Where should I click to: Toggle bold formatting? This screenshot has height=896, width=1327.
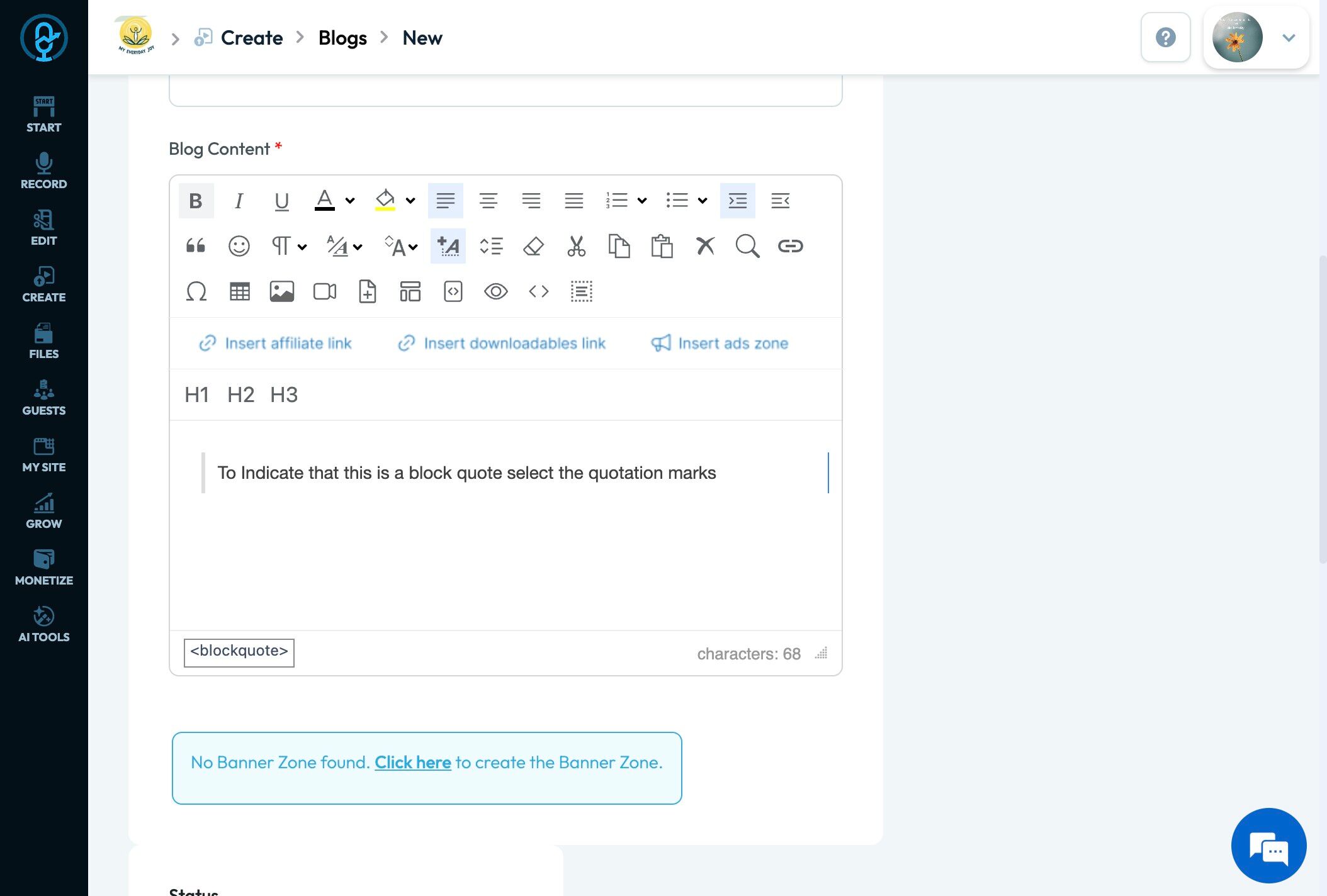click(x=196, y=201)
